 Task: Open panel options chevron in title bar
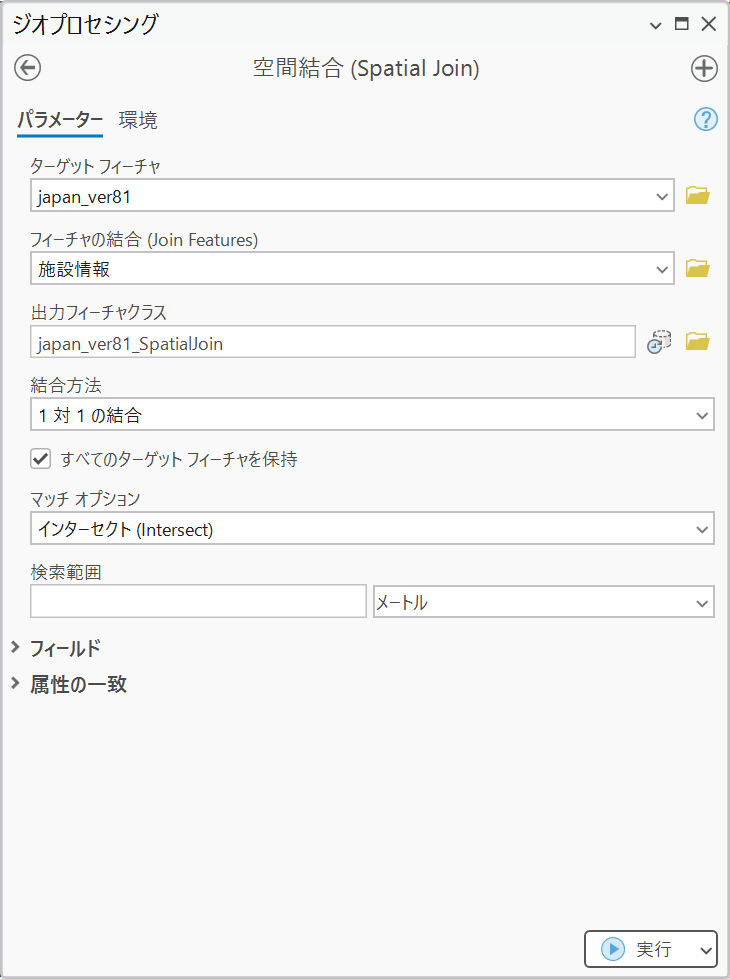656,25
